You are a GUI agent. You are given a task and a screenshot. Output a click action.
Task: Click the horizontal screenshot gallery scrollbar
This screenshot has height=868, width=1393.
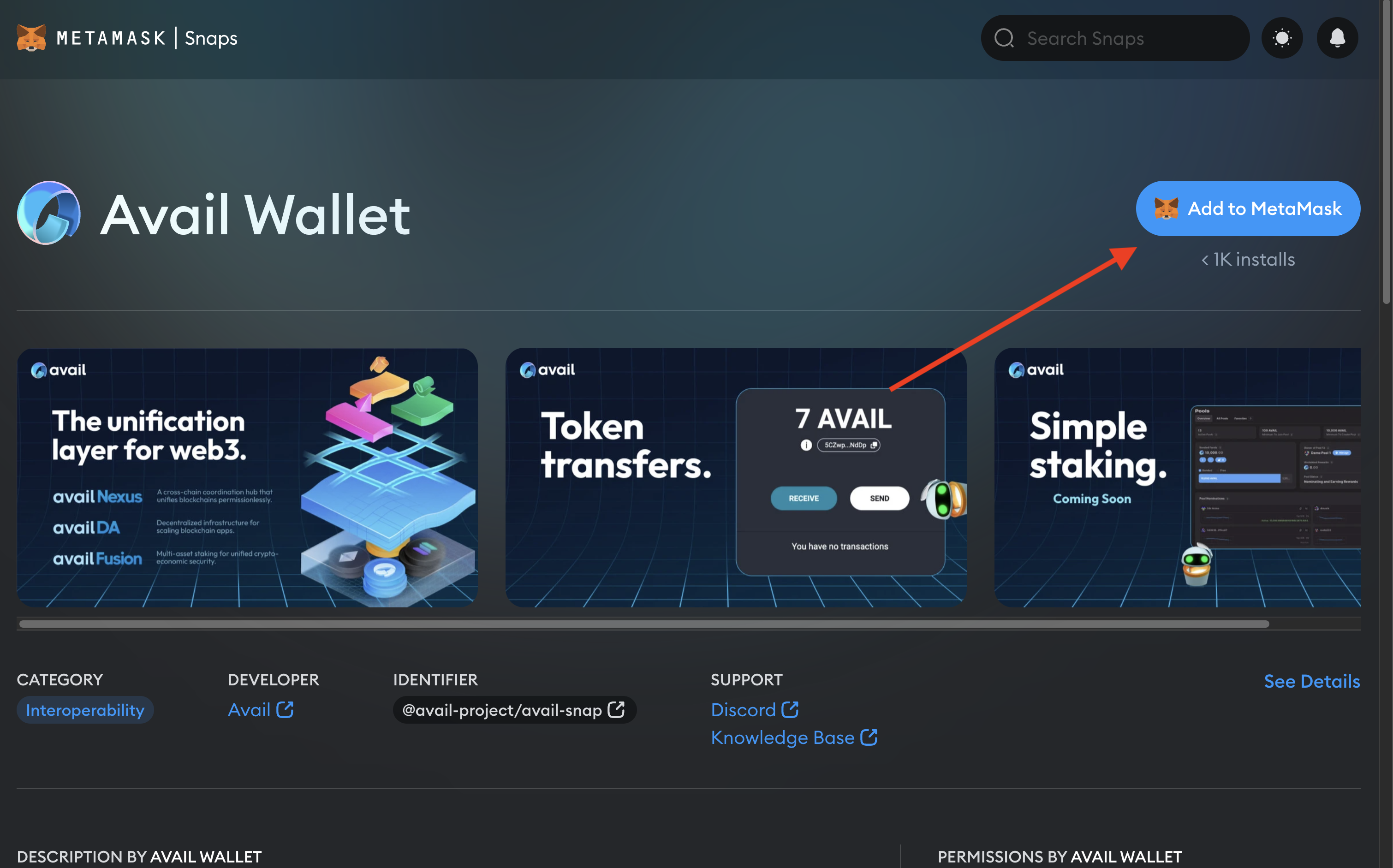(x=643, y=624)
